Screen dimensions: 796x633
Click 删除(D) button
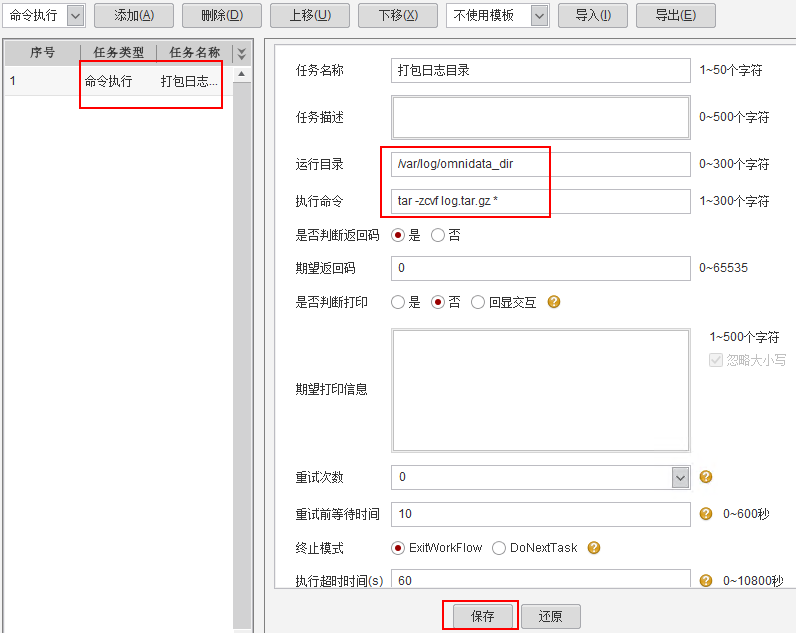[x=222, y=16]
